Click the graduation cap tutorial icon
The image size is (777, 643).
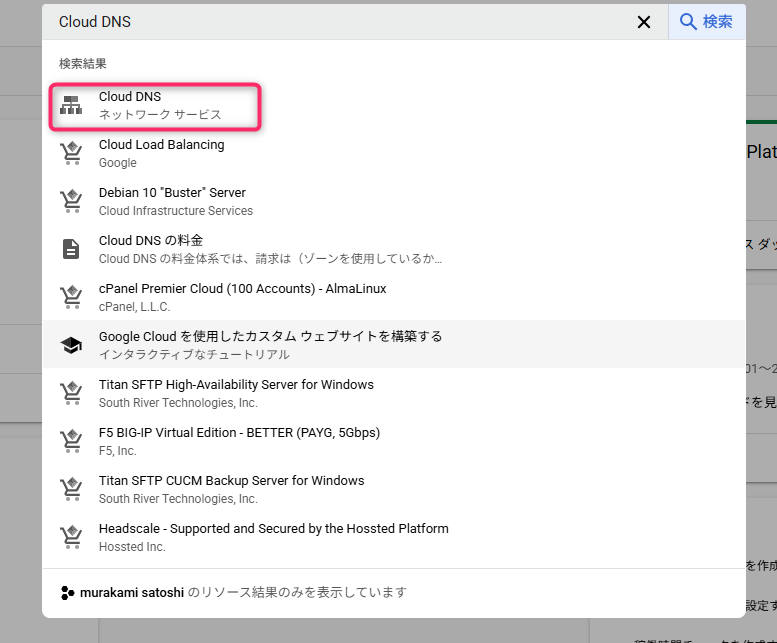pyautogui.click(x=71, y=345)
